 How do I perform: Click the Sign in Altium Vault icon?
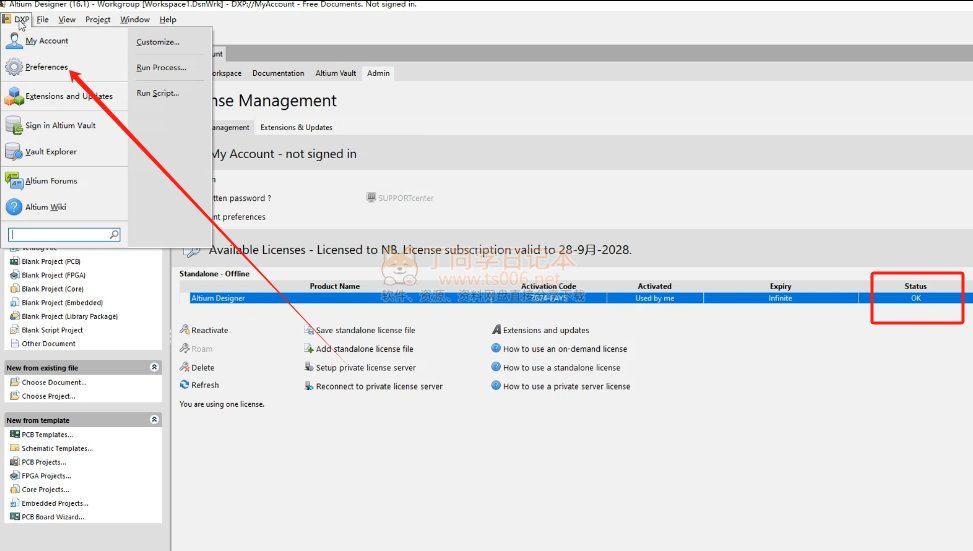point(14,125)
